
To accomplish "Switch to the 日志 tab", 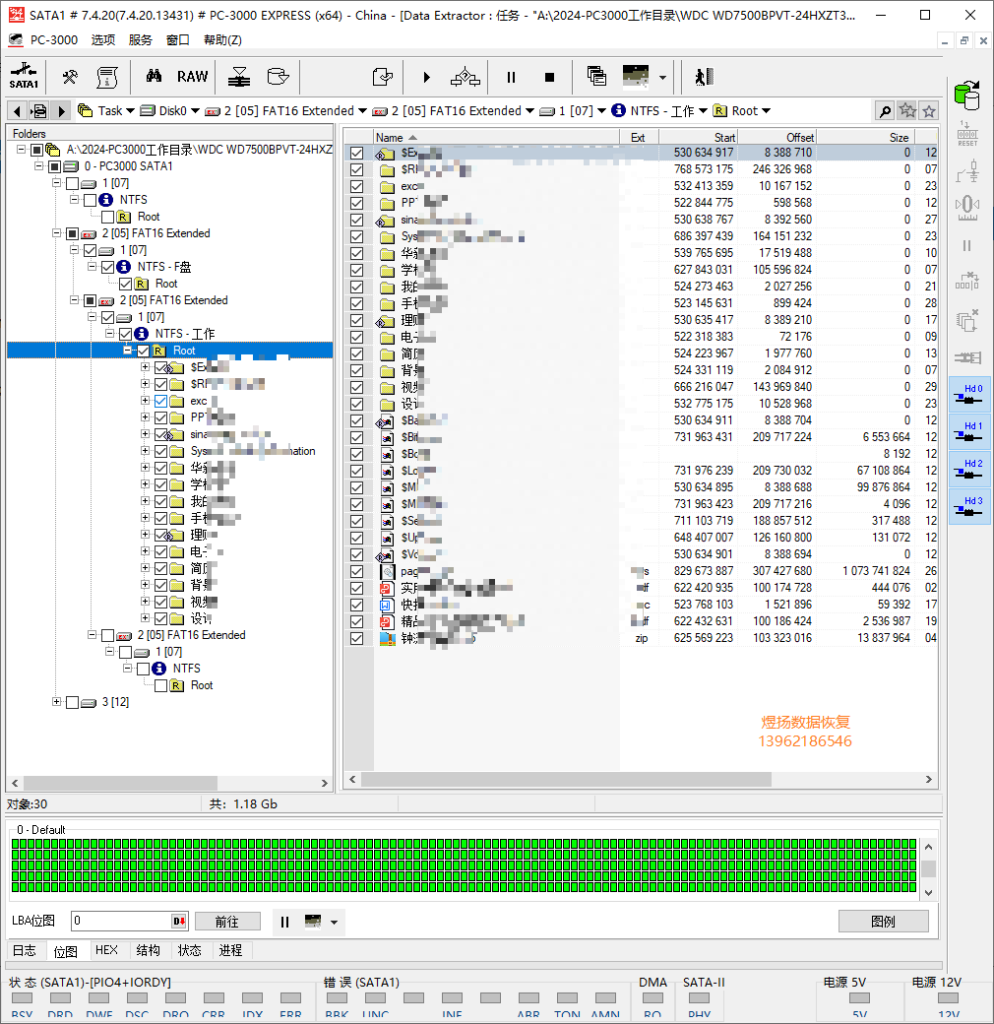I will [25, 950].
